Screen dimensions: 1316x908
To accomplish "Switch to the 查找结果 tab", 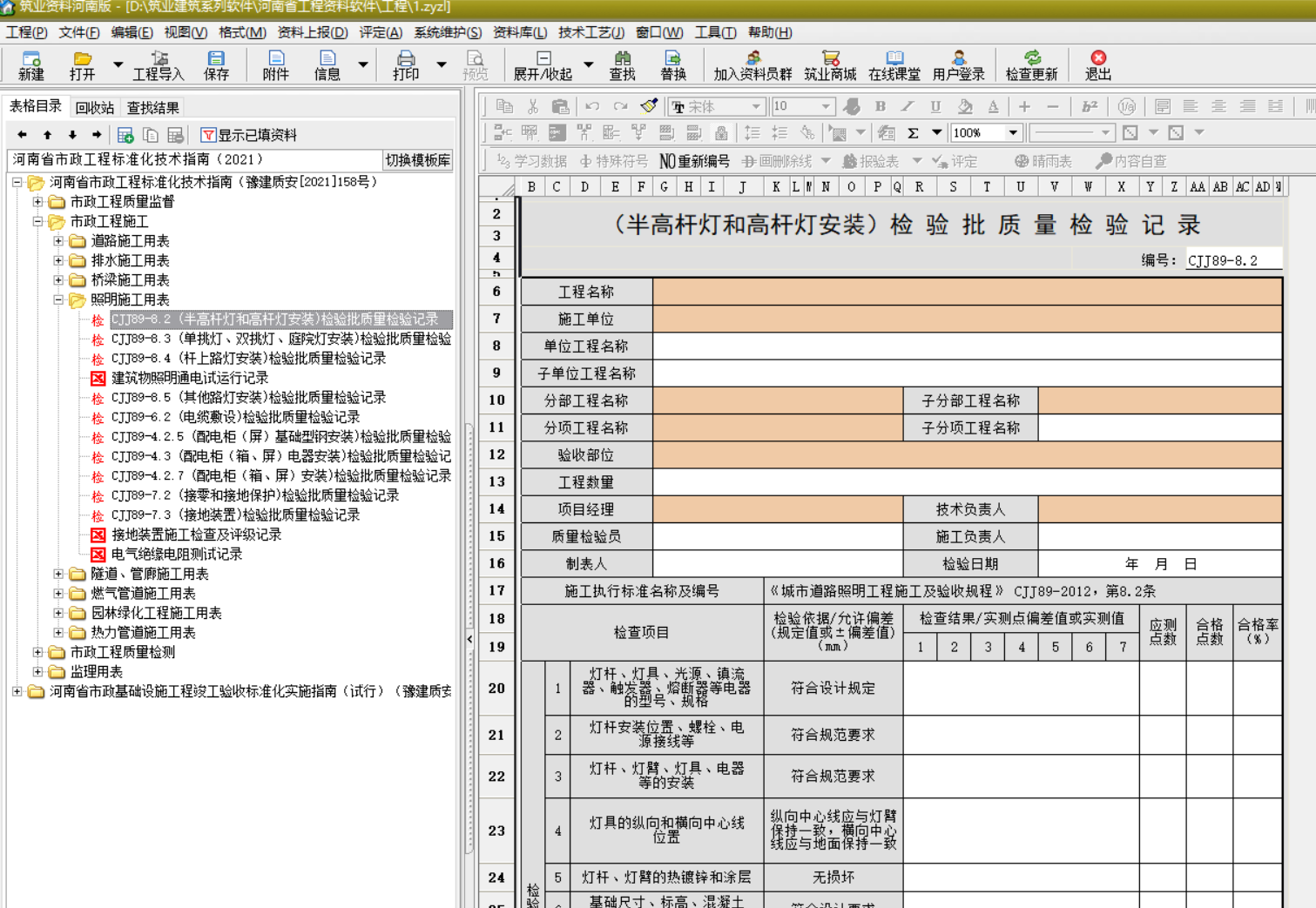I will (153, 108).
